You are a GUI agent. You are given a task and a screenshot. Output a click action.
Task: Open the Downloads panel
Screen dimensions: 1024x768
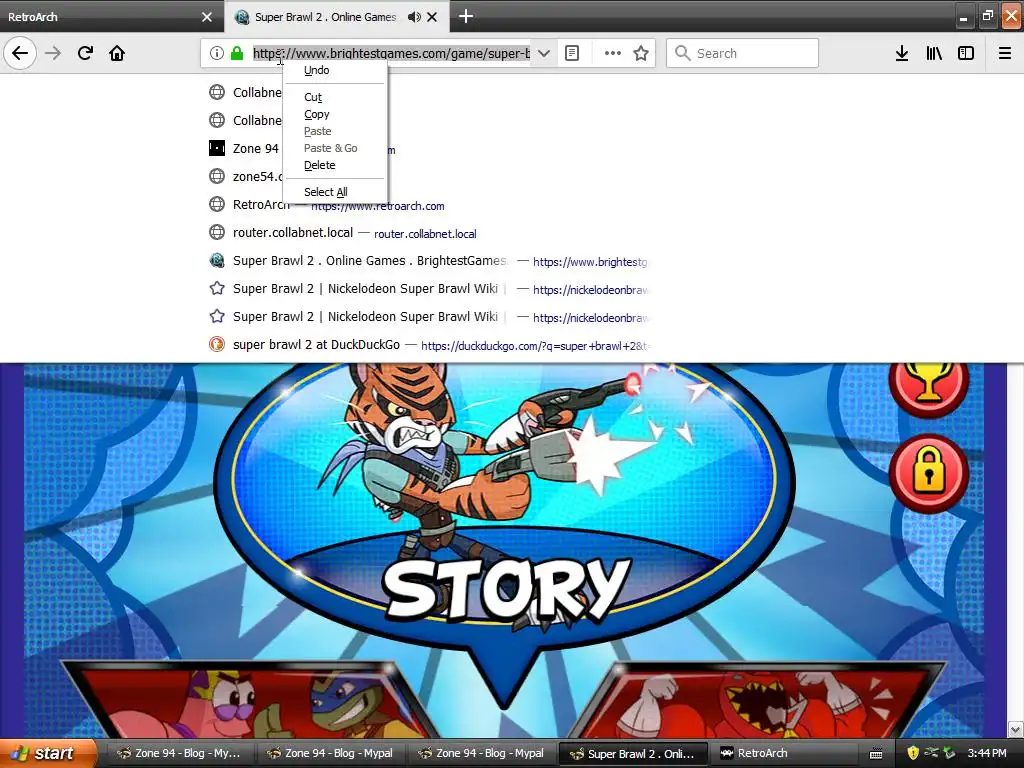(x=902, y=53)
